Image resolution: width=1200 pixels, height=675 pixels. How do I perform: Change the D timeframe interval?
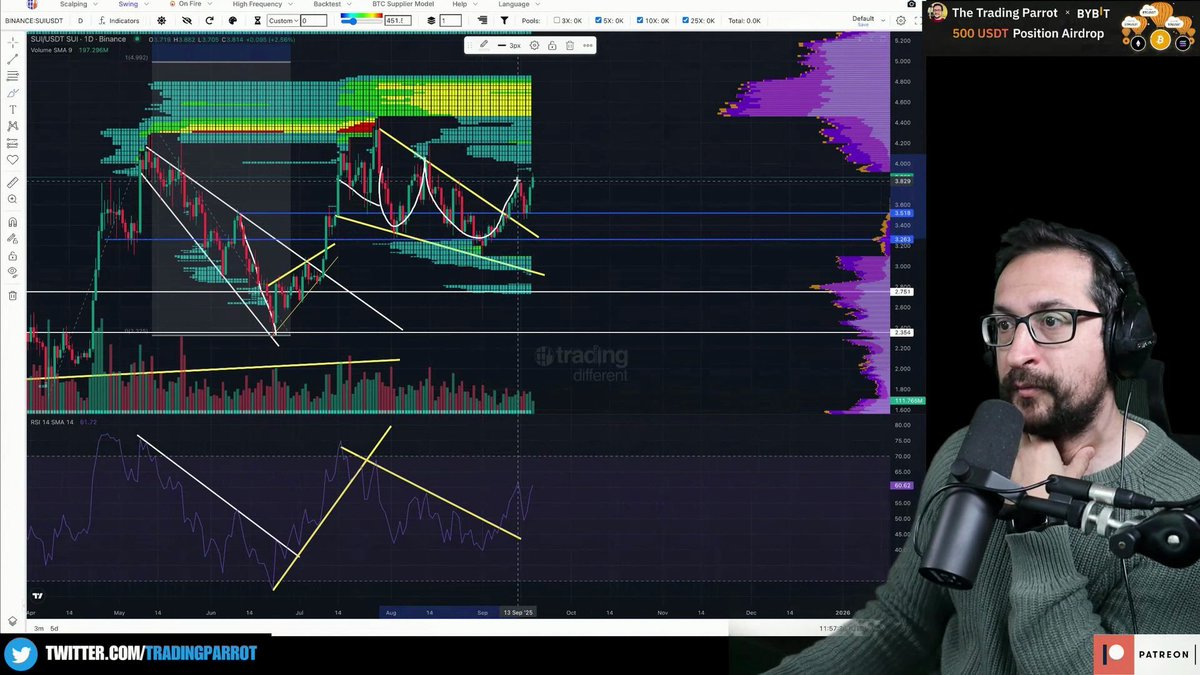[80, 20]
